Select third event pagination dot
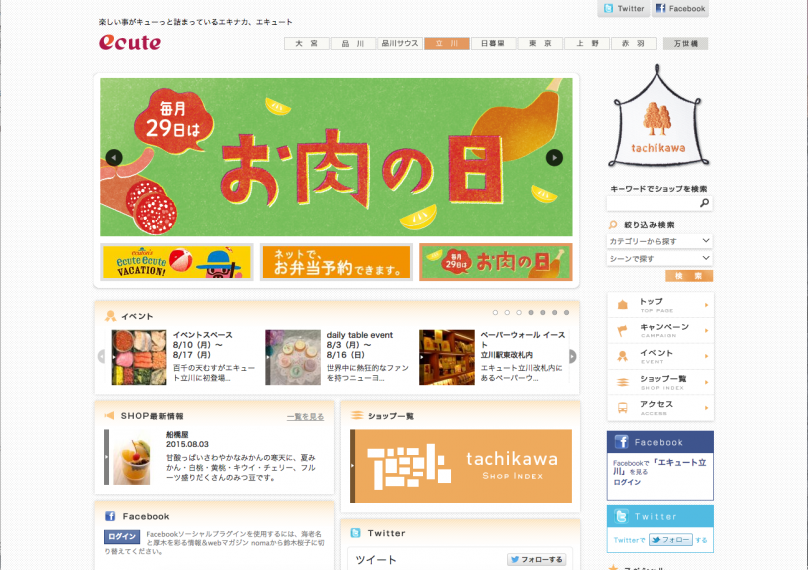808x570 pixels. coord(519,312)
